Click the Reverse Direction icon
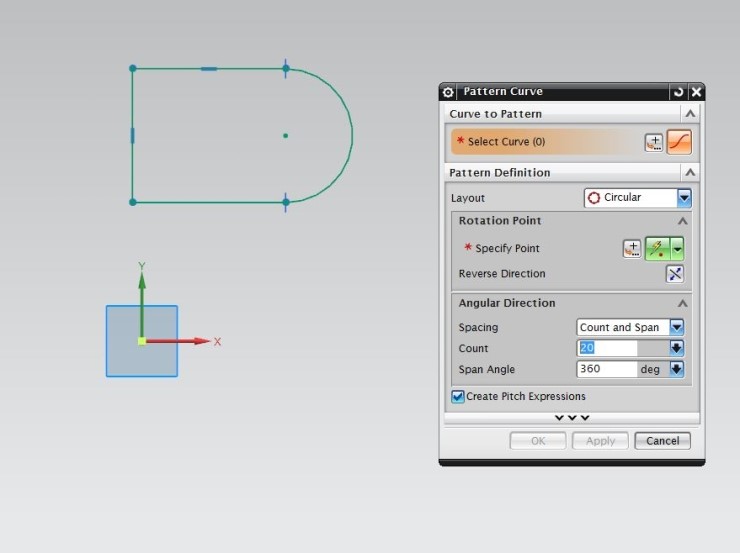The height and width of the screenshot is (553, 740). pos(675,274)
